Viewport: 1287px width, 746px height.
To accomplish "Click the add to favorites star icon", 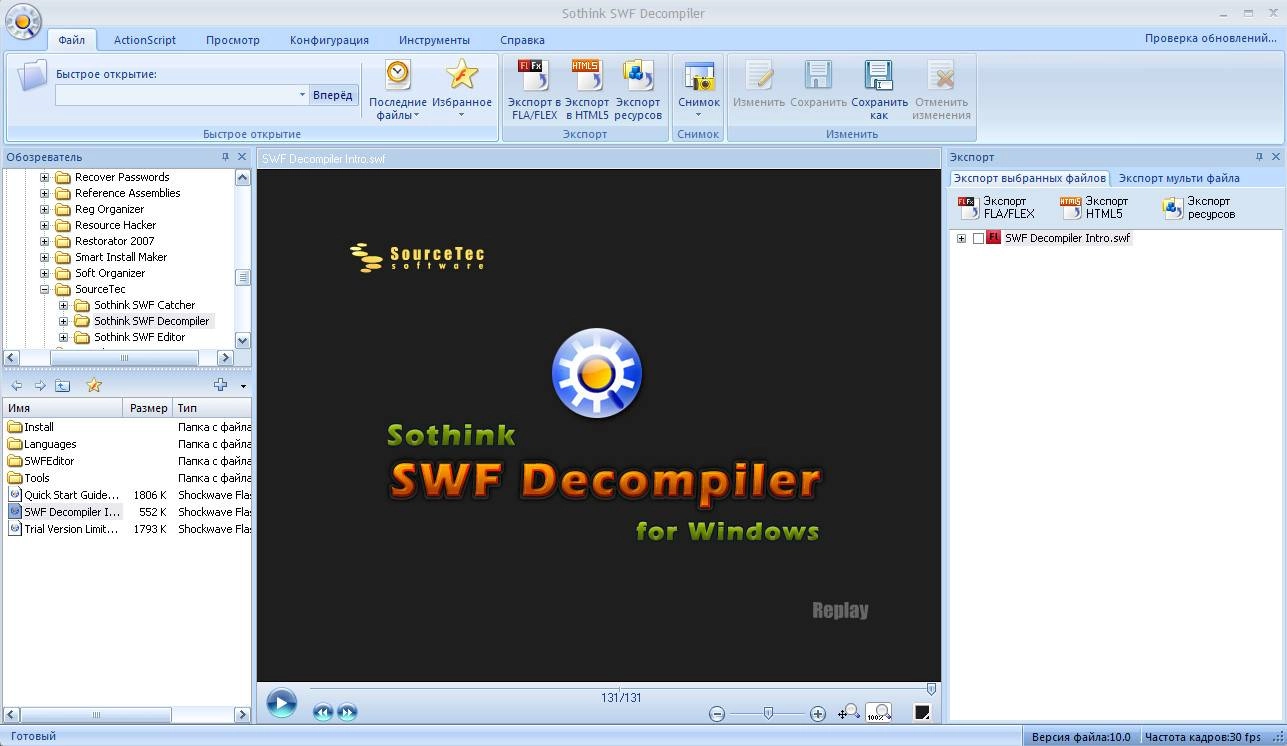I will tap(94, 385).
